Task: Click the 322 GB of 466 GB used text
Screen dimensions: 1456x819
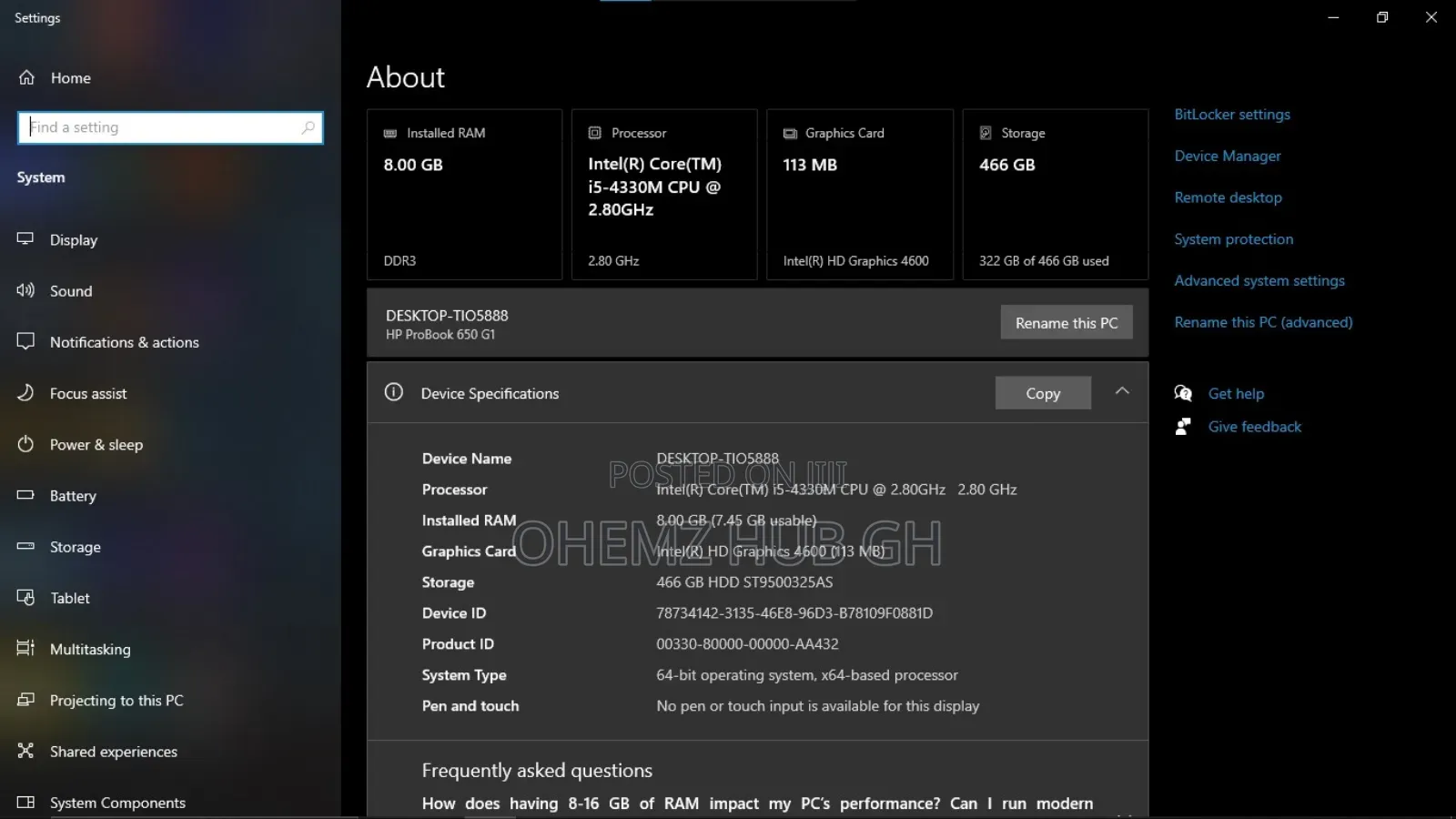Action: pos(1044,261)
